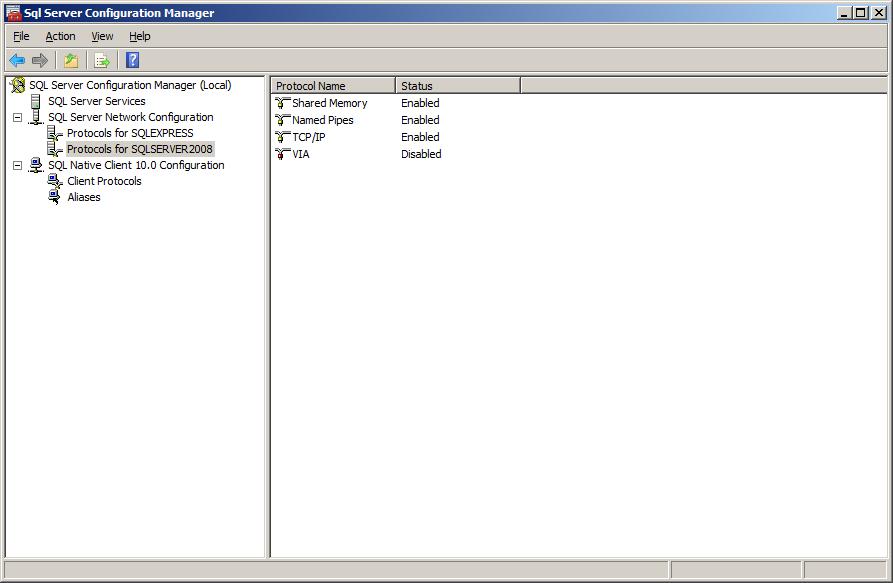Select SQL Server Services in the tree
The width and height of the screenshot is (893, 583).
[x=97, y=101]
